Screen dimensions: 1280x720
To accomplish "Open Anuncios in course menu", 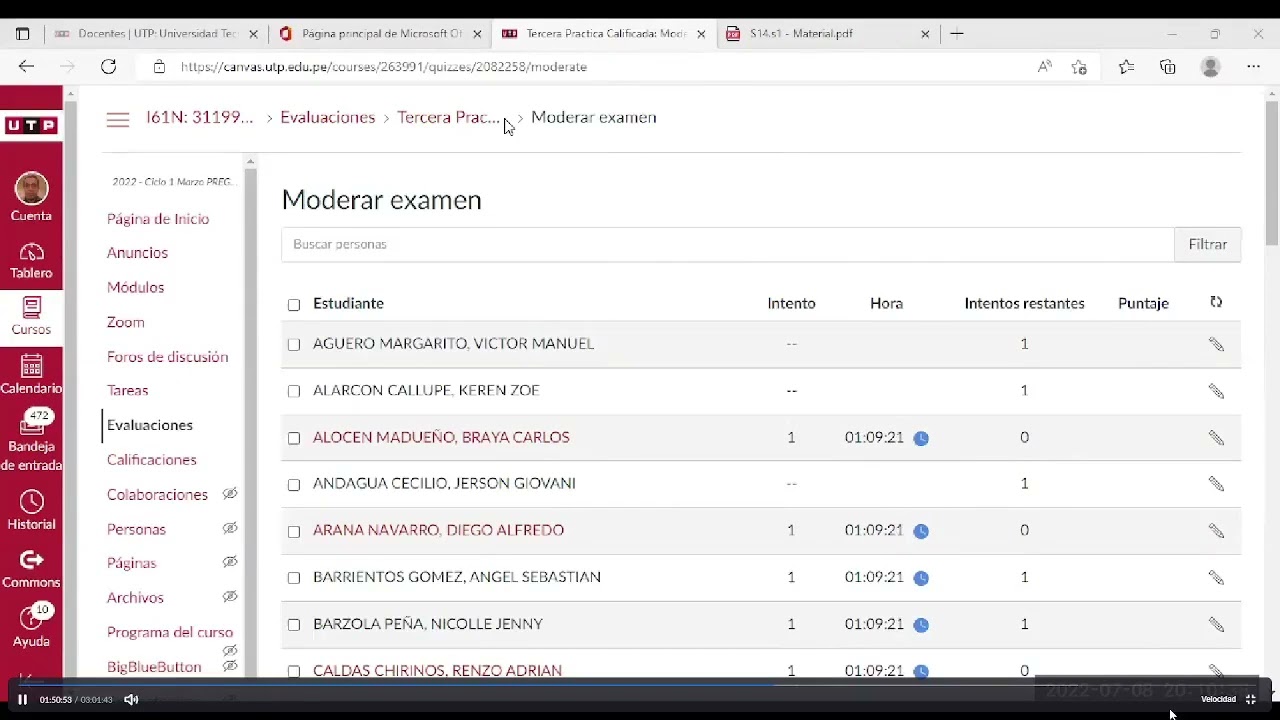I will tap(137, 253).
